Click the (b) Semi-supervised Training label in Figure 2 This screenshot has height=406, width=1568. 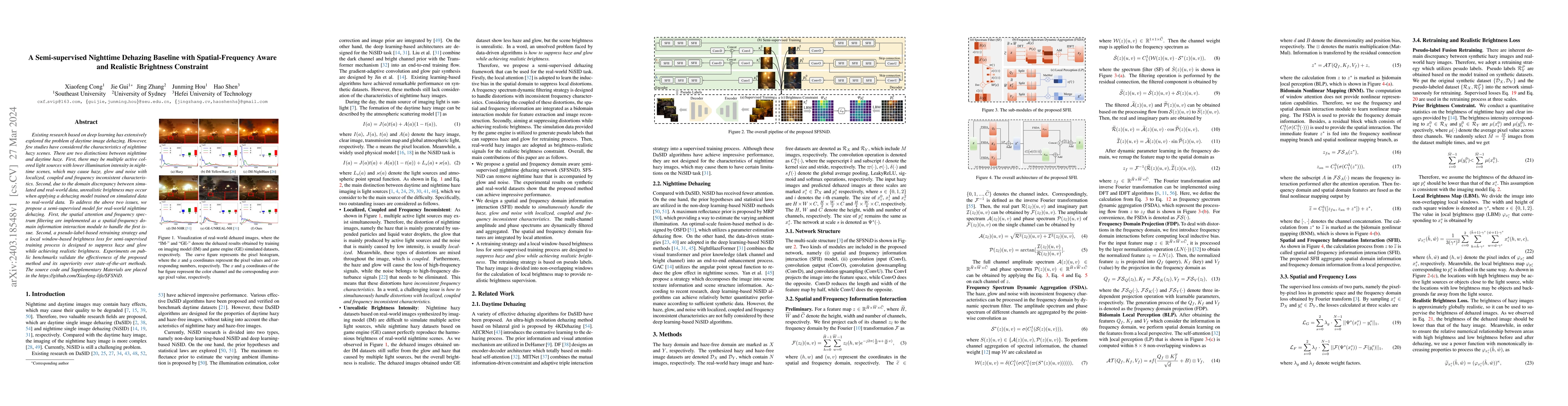point(780,40)
